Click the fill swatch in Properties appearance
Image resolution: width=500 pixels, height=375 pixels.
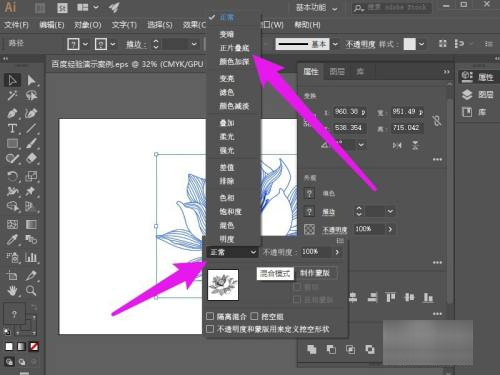point(309,193)
